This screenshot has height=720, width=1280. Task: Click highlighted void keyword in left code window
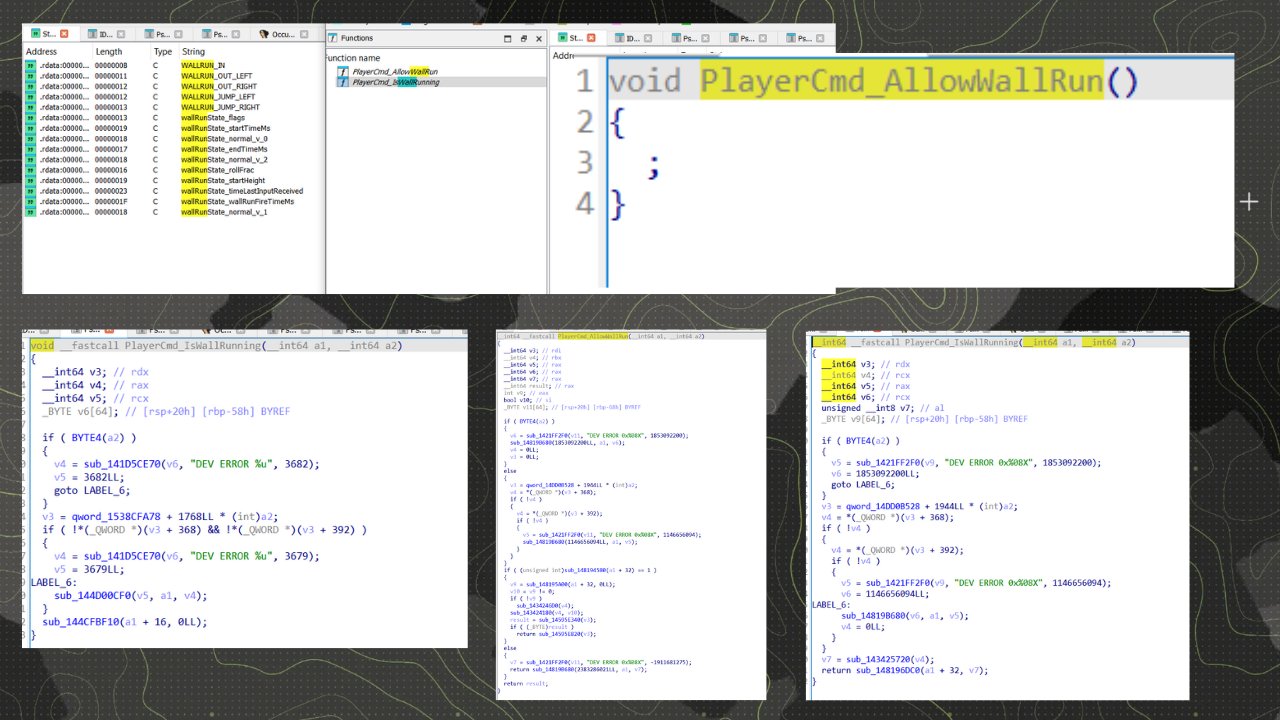(42, 346)
